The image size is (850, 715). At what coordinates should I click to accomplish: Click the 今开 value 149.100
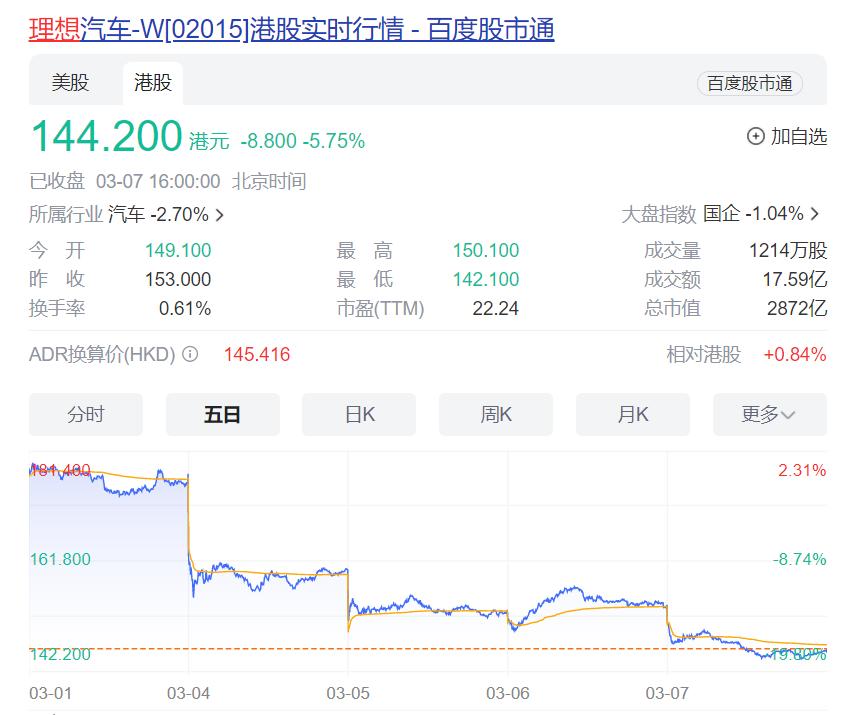click(x=178, y=250)
